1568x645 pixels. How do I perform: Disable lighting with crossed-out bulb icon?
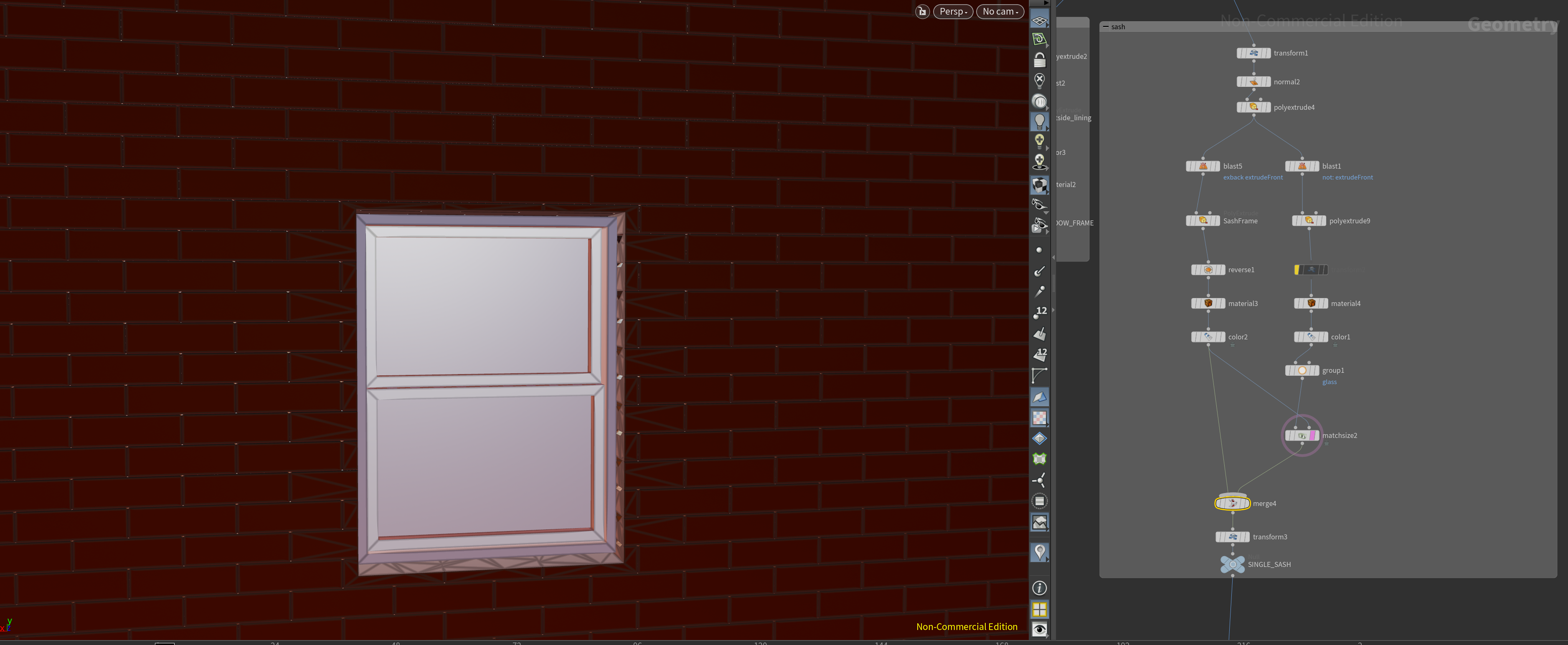click(1039, 80)
